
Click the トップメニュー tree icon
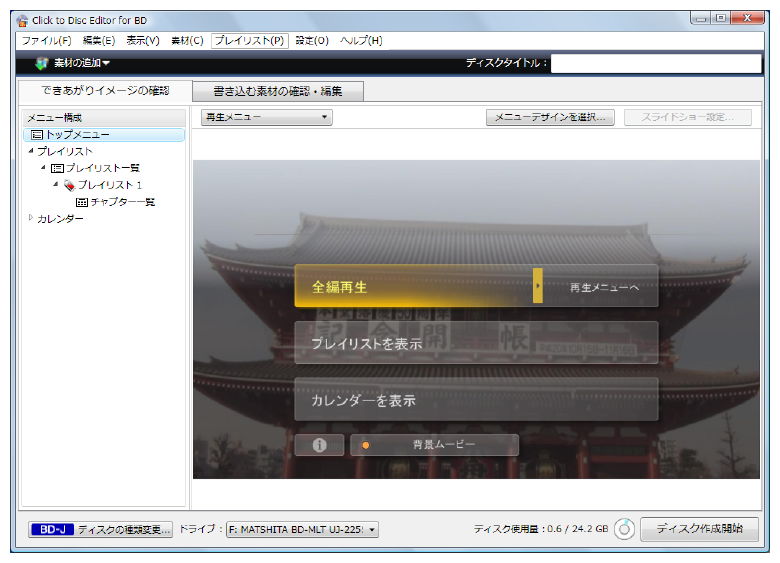[37, 134]
